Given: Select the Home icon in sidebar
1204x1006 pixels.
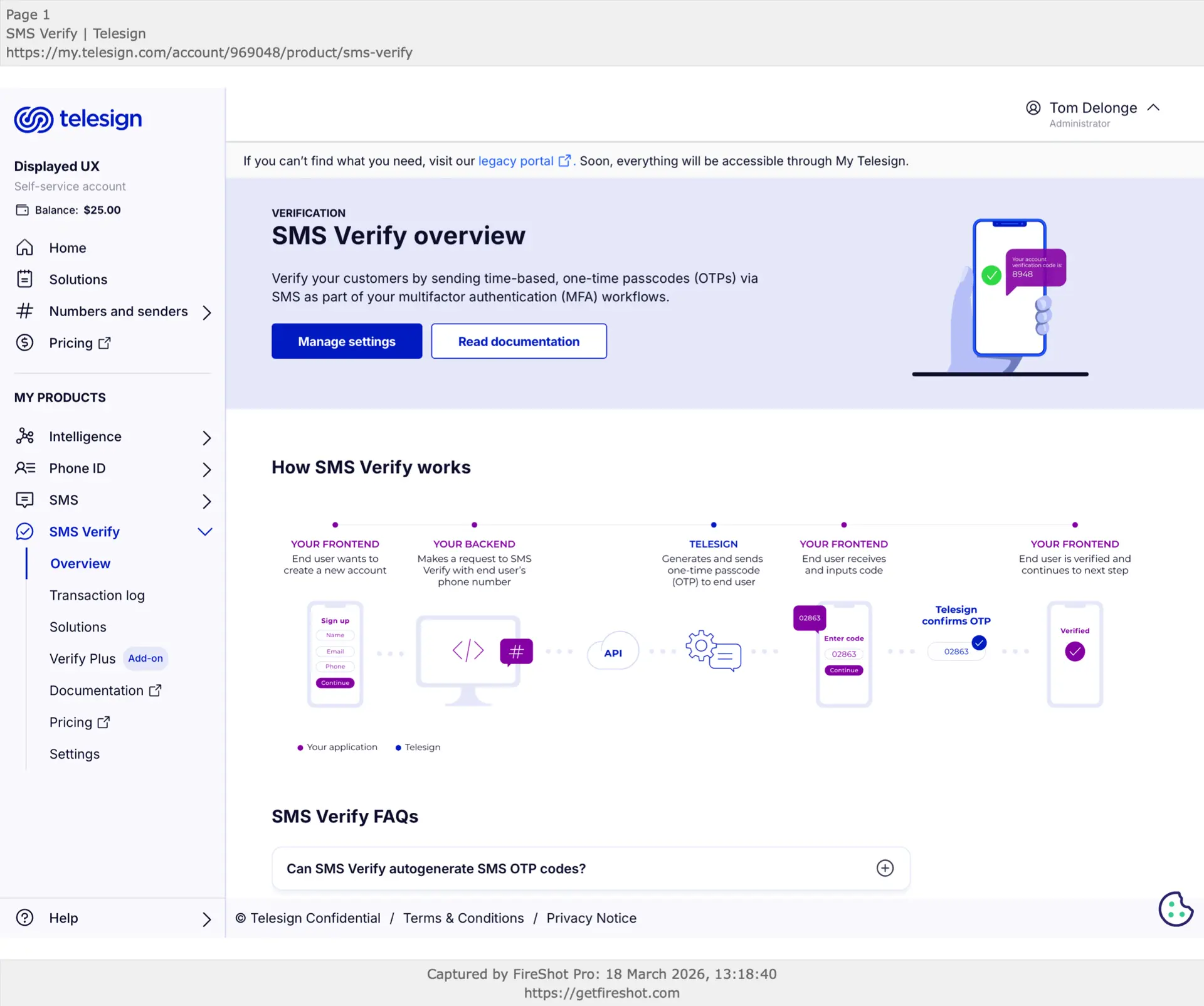Looking at the screenshot, I should click(x=24, y=247).
